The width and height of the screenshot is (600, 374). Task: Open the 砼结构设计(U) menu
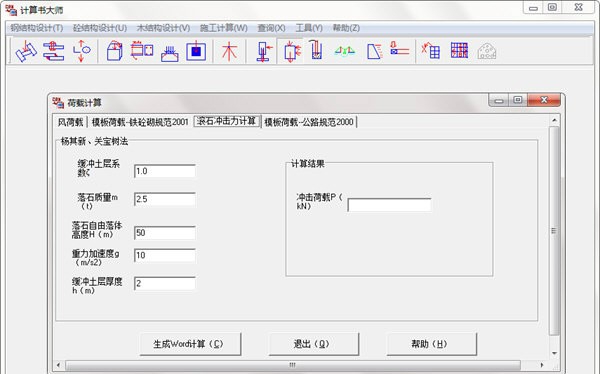[100, 28]
